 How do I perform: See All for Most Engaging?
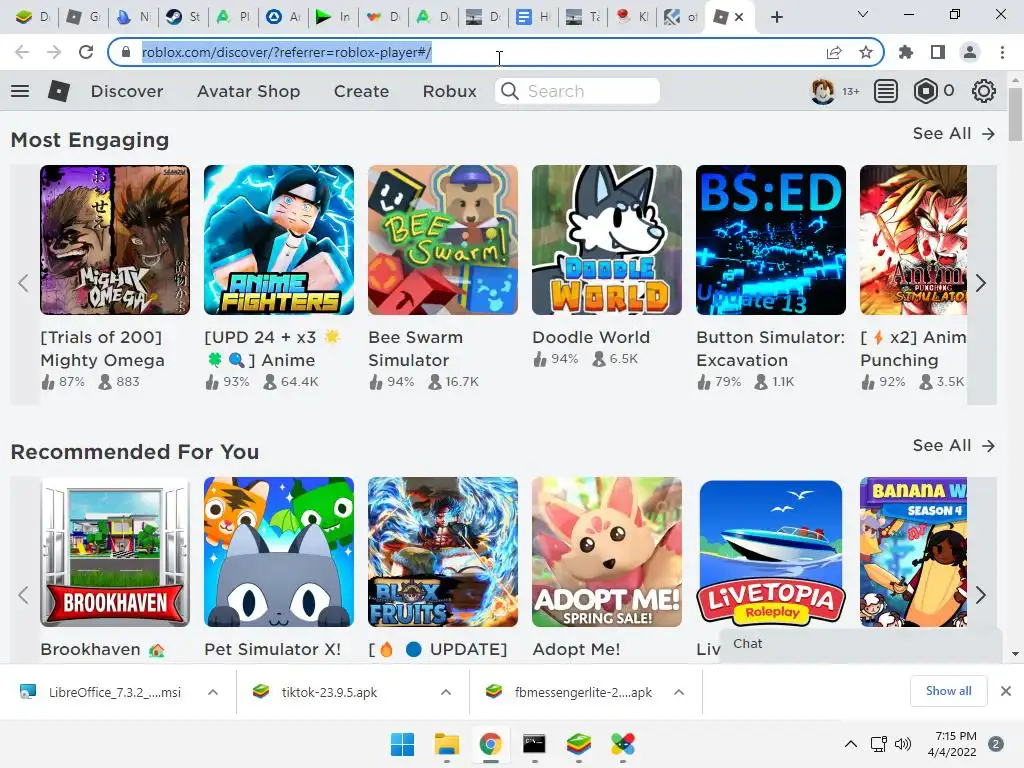(954, 134)
